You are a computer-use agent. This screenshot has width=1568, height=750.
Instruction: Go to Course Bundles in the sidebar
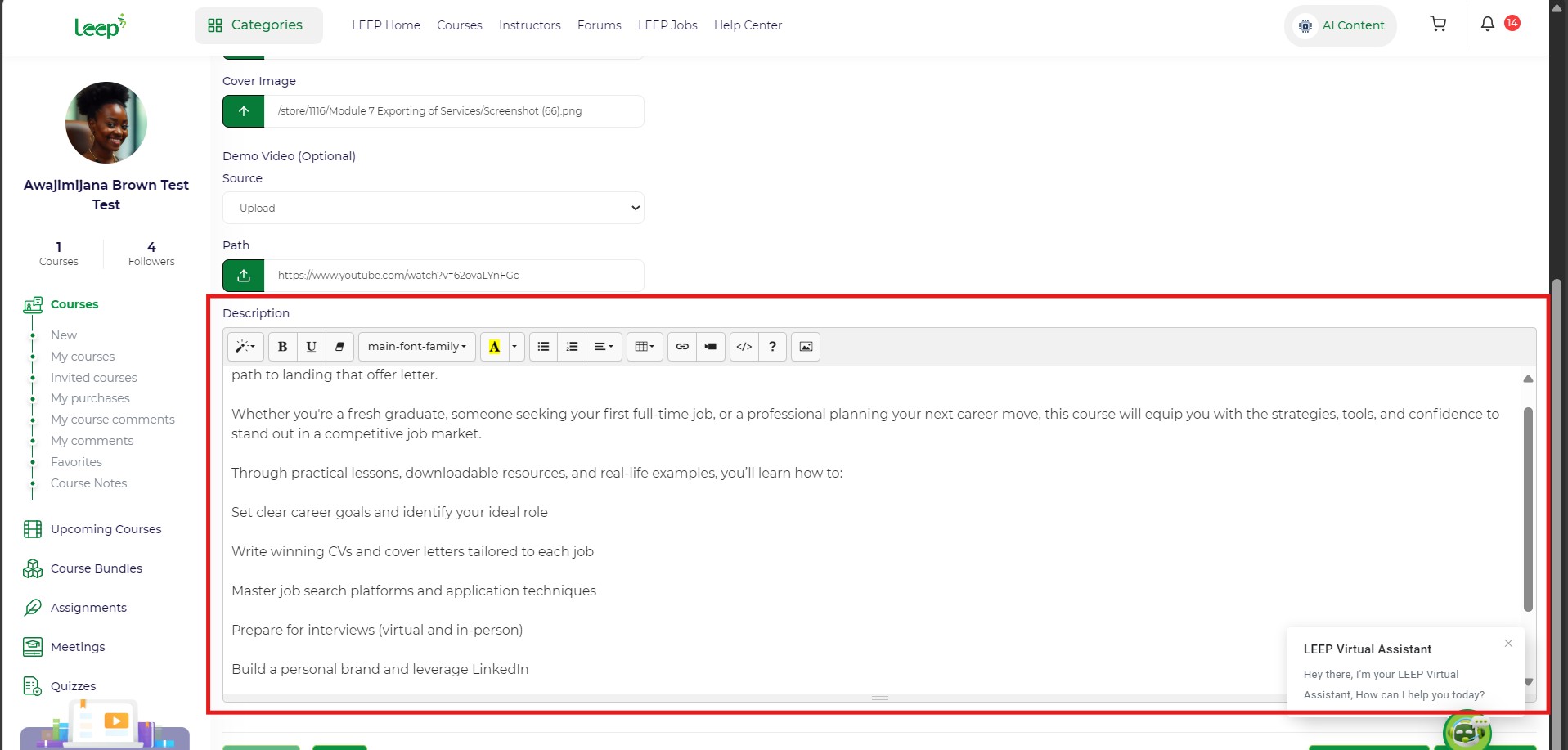pos(96,568)
